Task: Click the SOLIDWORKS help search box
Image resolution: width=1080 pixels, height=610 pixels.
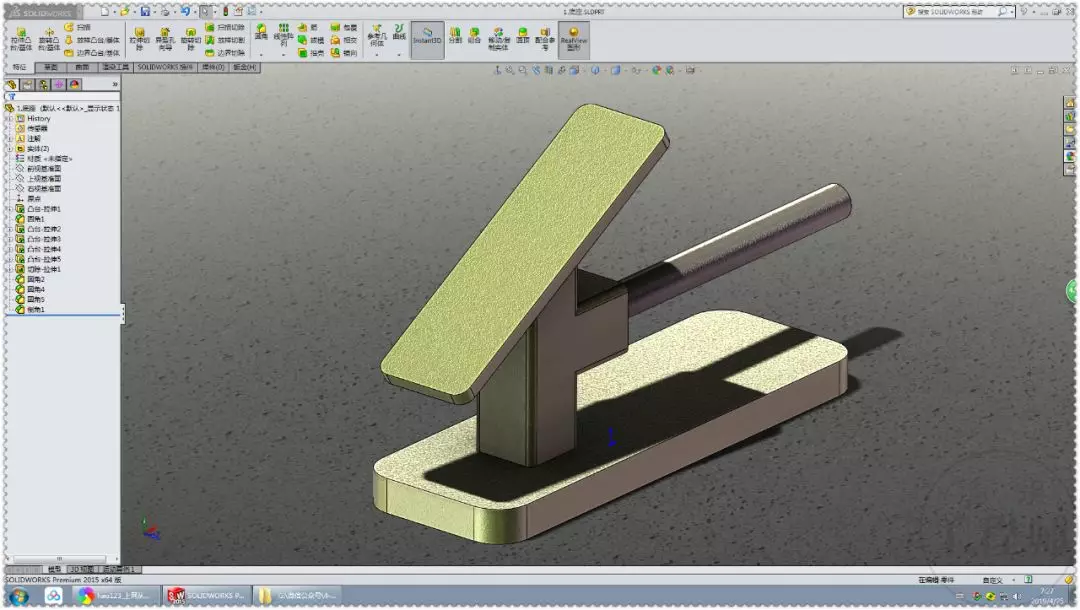Action: pos(957,12)
